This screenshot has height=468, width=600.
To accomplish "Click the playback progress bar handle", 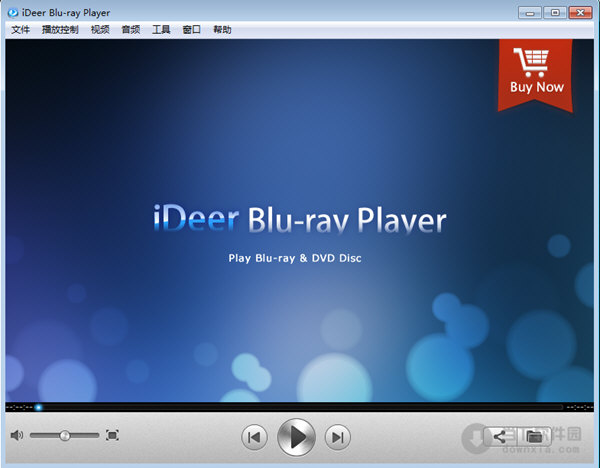I will (x=38, y=407).
